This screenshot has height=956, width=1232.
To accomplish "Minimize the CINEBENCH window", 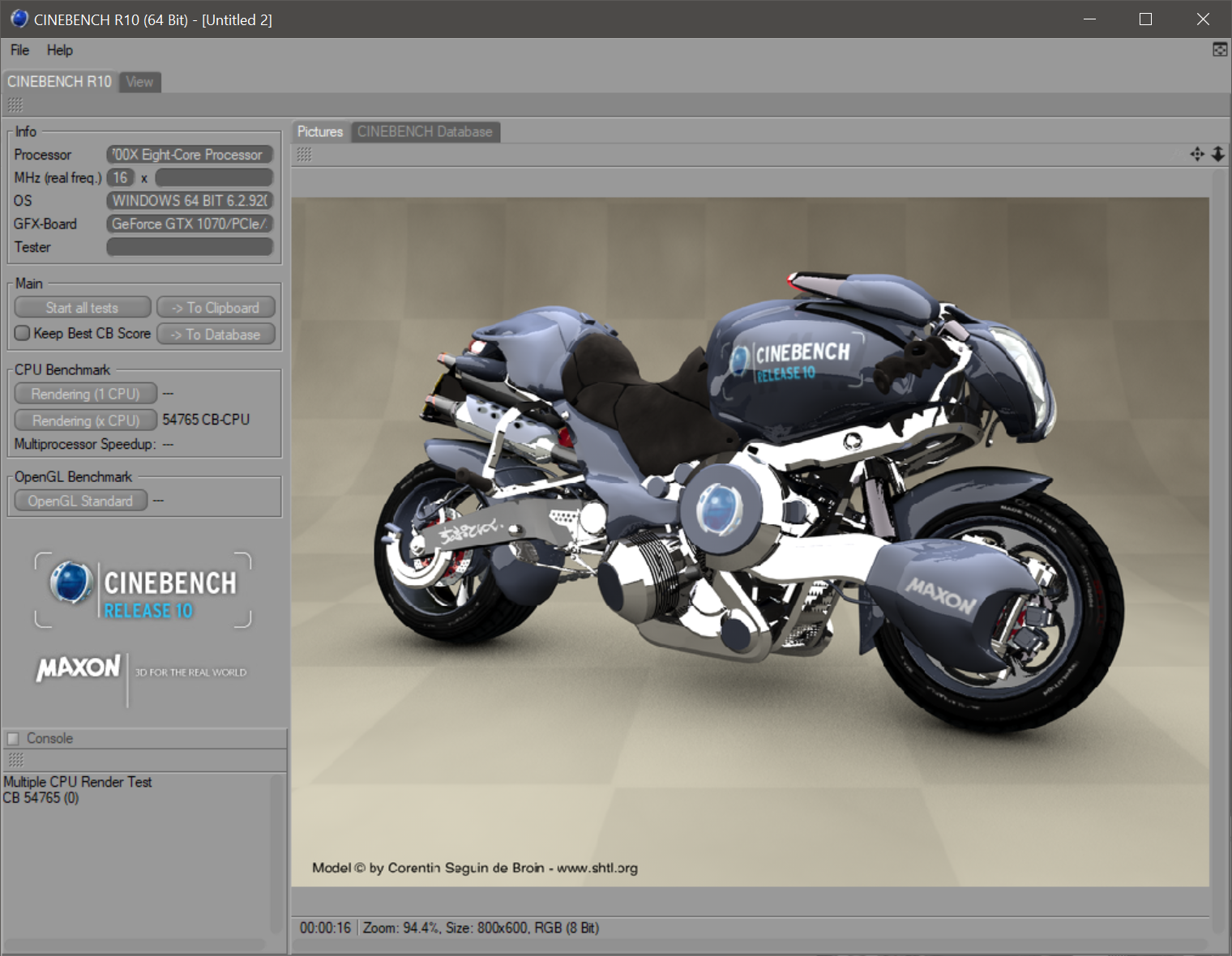I will [1089, 19].
